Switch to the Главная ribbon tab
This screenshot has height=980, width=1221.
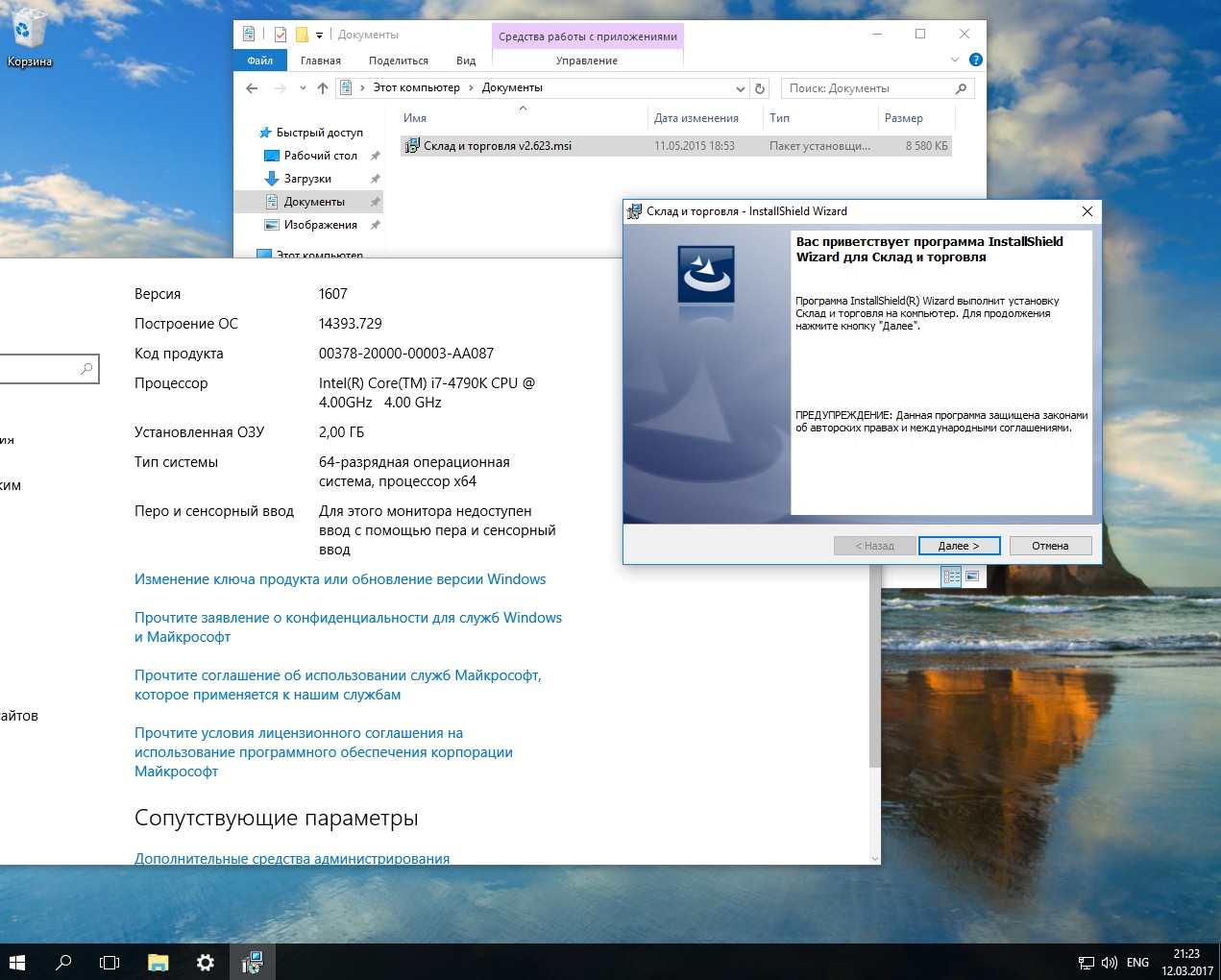point(320,61)
